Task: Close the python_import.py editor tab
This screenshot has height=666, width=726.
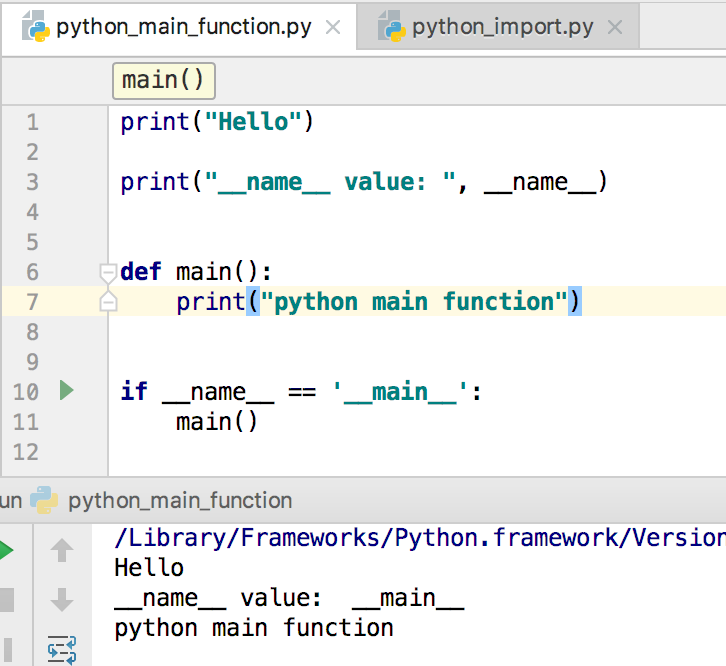Action: pos(615,28)
